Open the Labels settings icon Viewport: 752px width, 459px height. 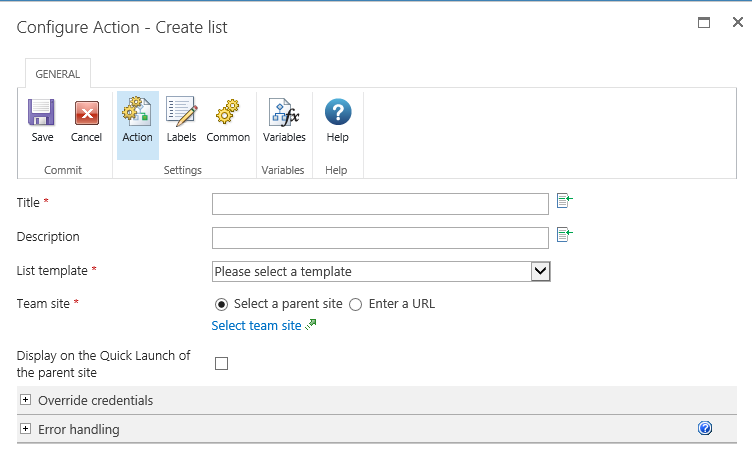click(181, 113)
